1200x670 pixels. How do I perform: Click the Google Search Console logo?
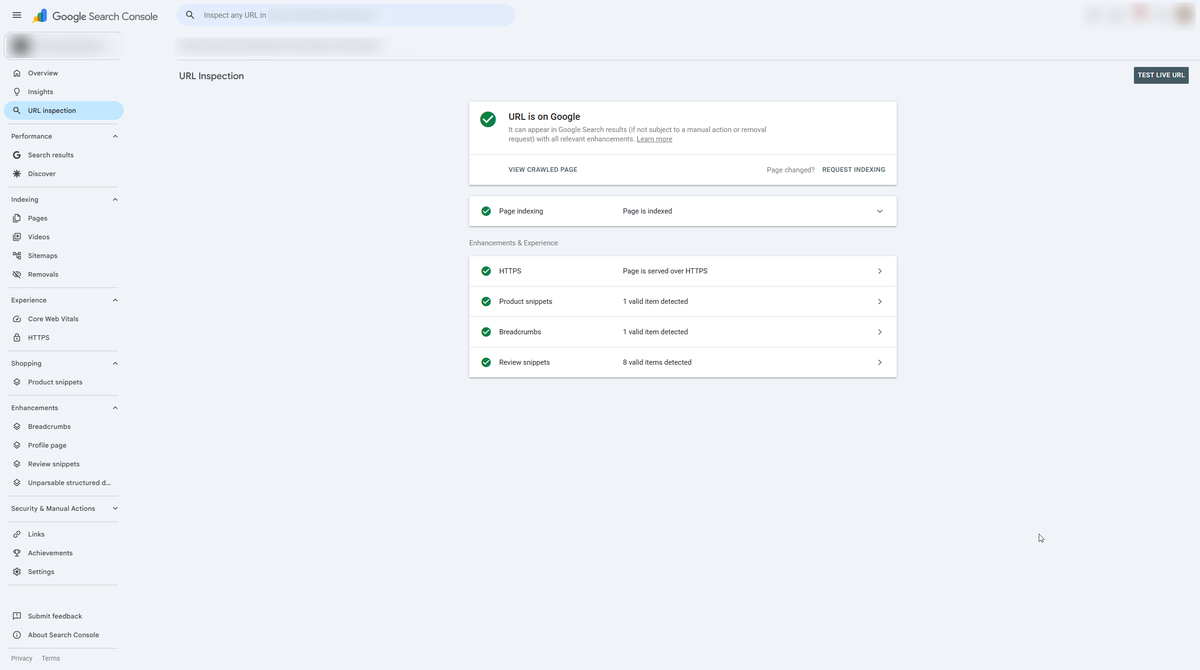coord(95,16)
